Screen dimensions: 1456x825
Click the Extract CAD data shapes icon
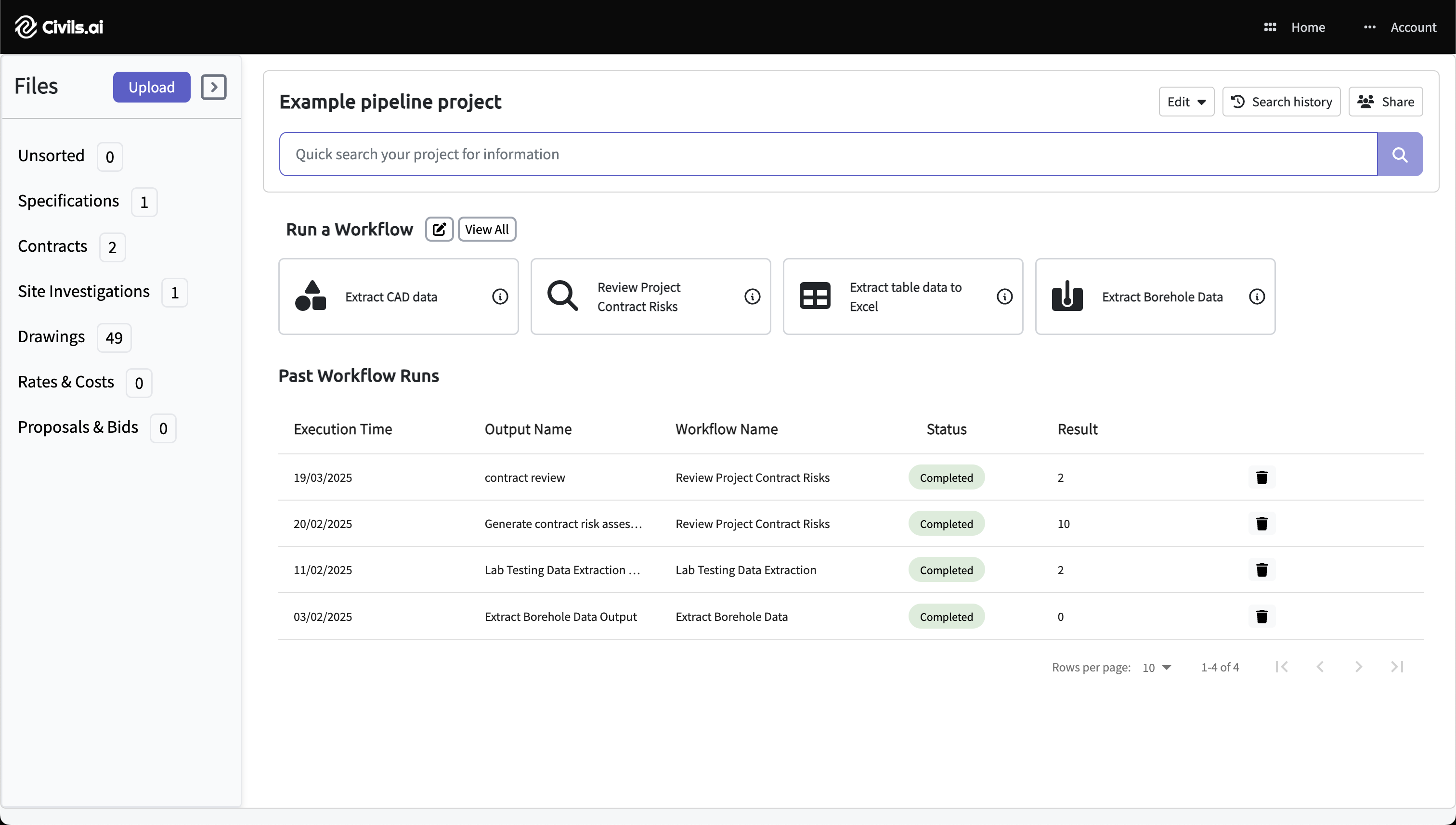pyautogui.click(x=311, y=296)
